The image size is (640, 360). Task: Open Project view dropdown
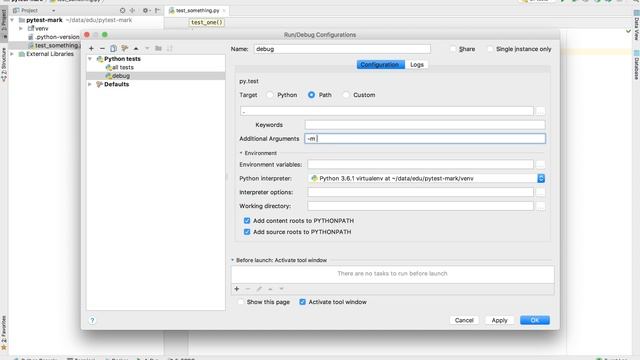[53, 11]
